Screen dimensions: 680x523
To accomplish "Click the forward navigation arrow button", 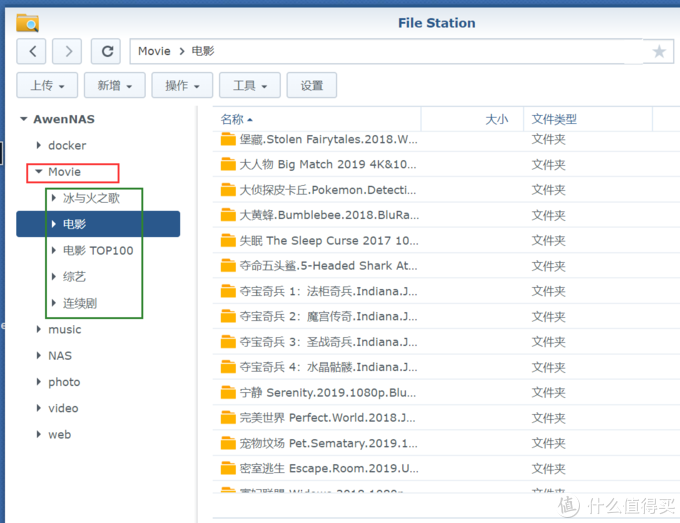I will 67,51.
